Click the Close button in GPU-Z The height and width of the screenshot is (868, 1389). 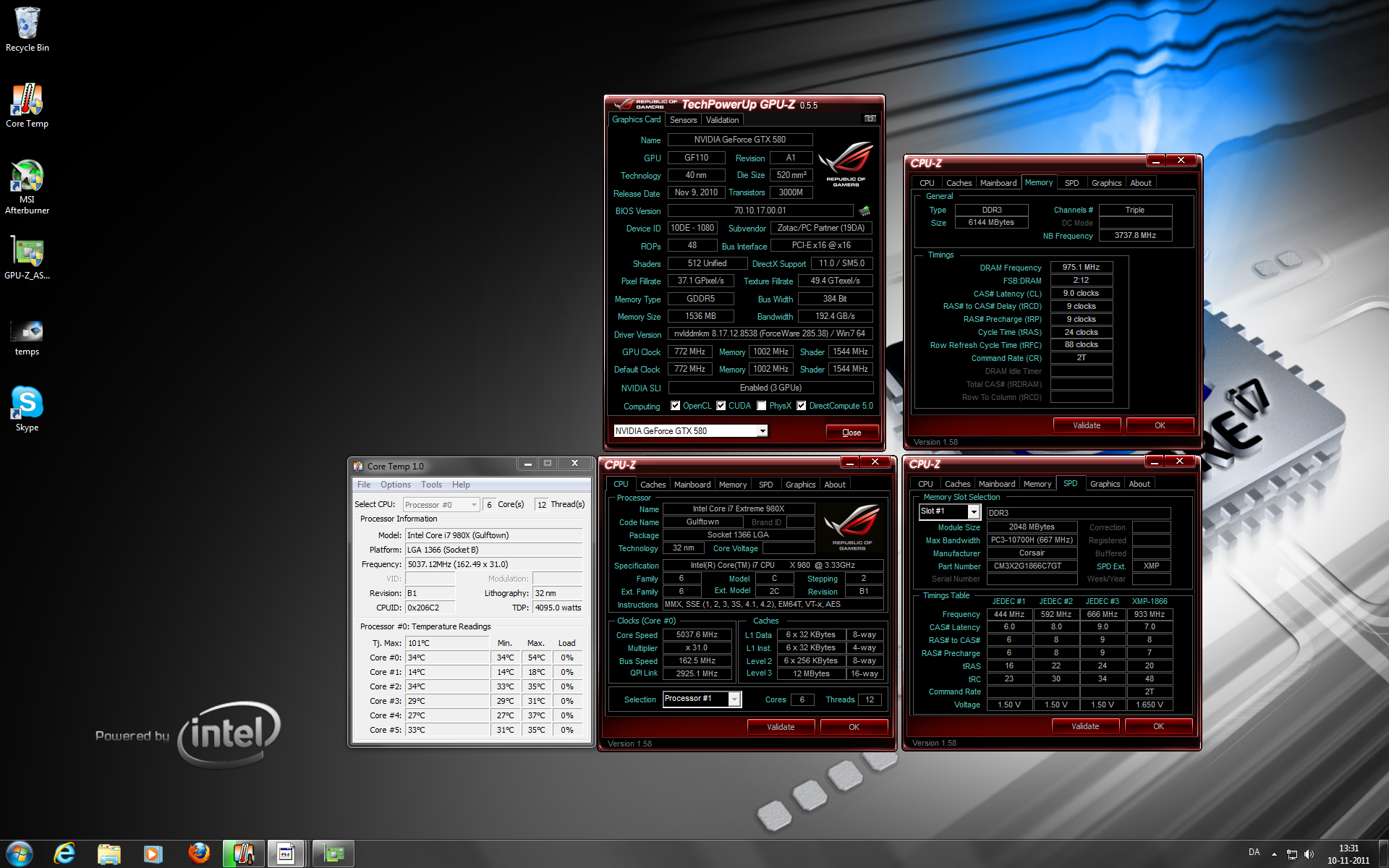tap(851, 433)
